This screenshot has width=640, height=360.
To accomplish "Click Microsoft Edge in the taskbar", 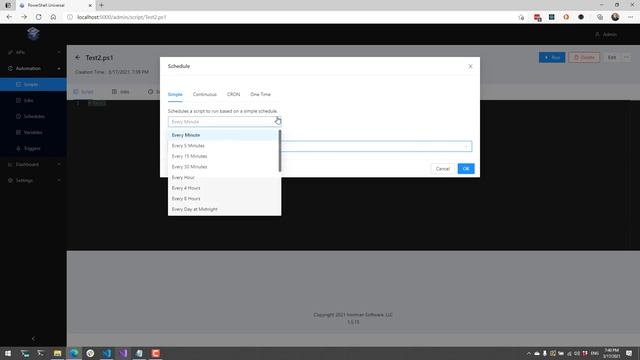I will [74, 353].
